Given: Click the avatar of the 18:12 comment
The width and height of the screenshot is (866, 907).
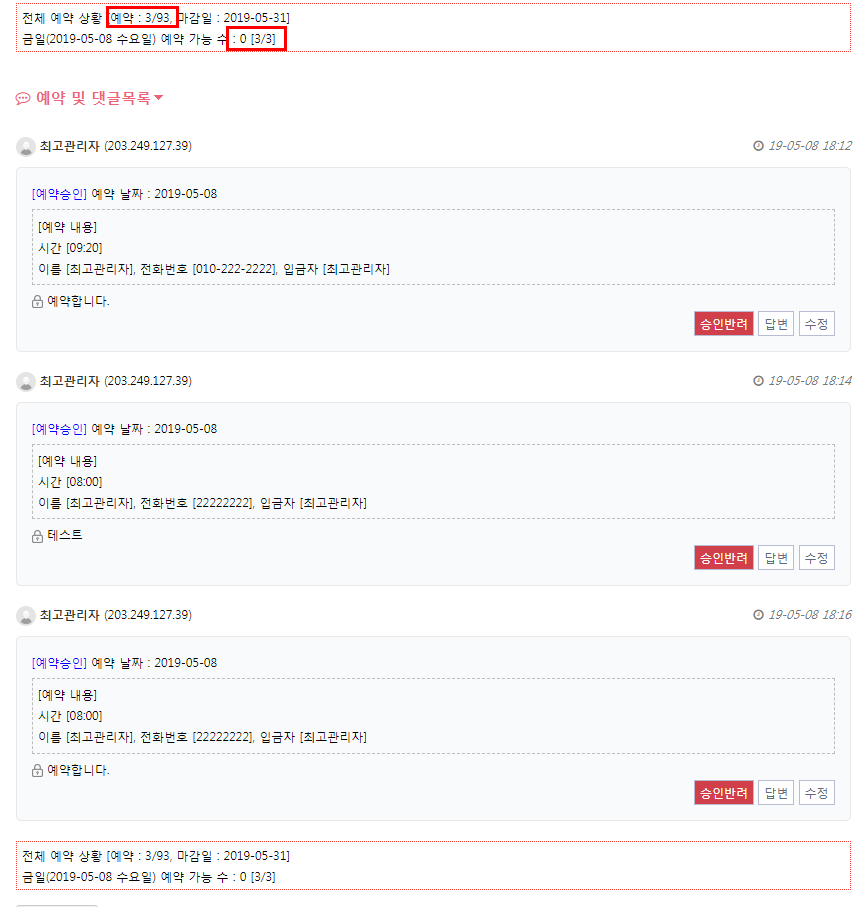Looking at the screenshot, I should [x=25, y=147].
